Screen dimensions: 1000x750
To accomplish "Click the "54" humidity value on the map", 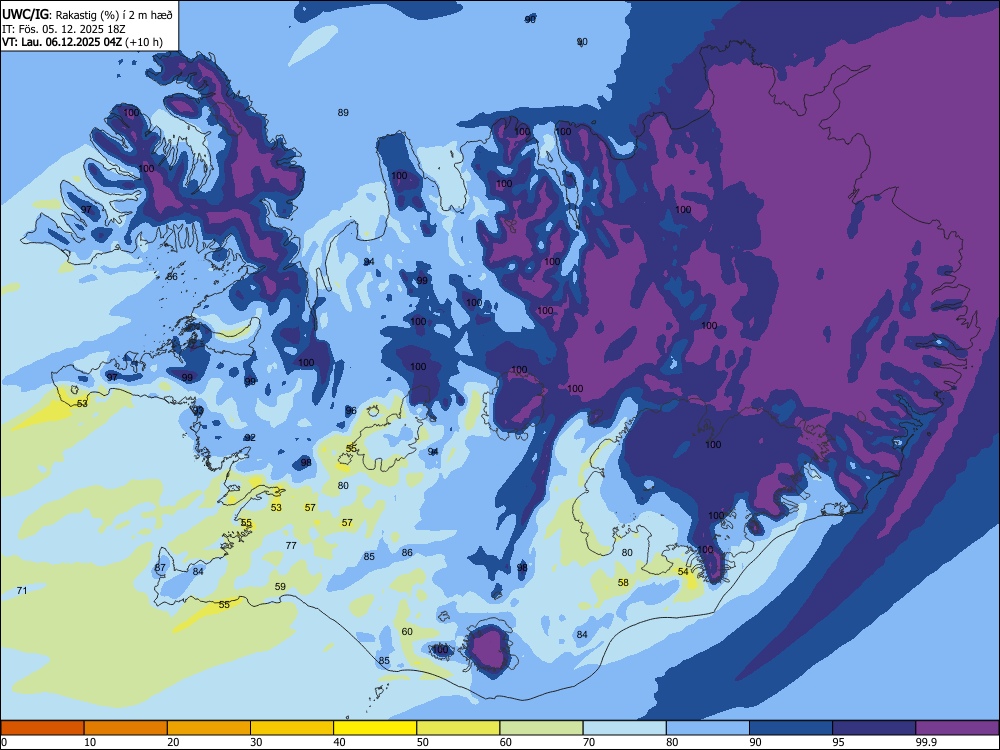I will [683, 572].
